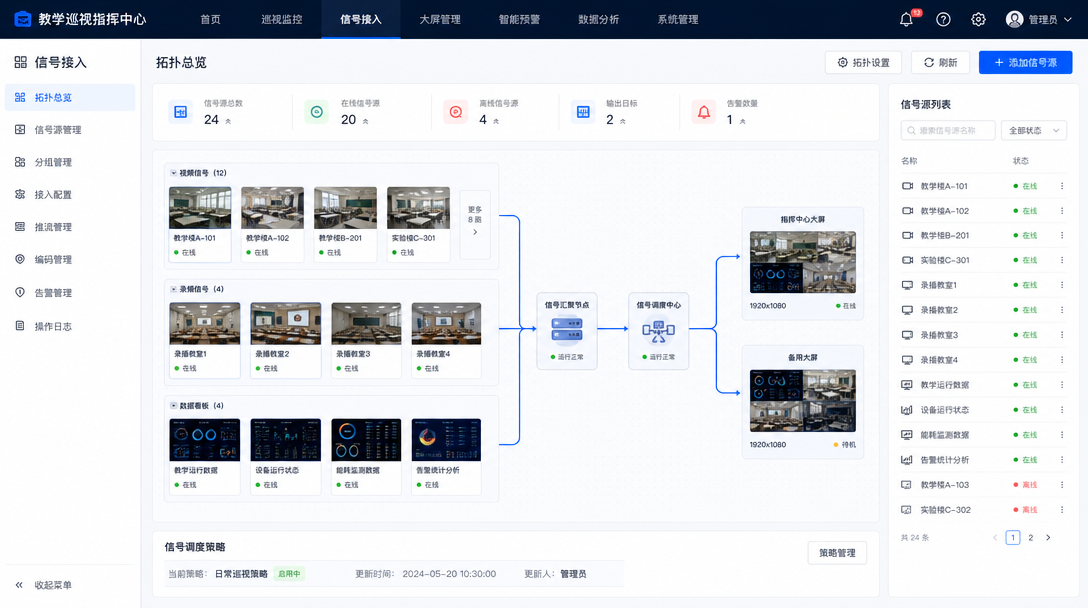
Task: Open the more options menu for 教学楼A-101 row
Action: [1062, 186]
